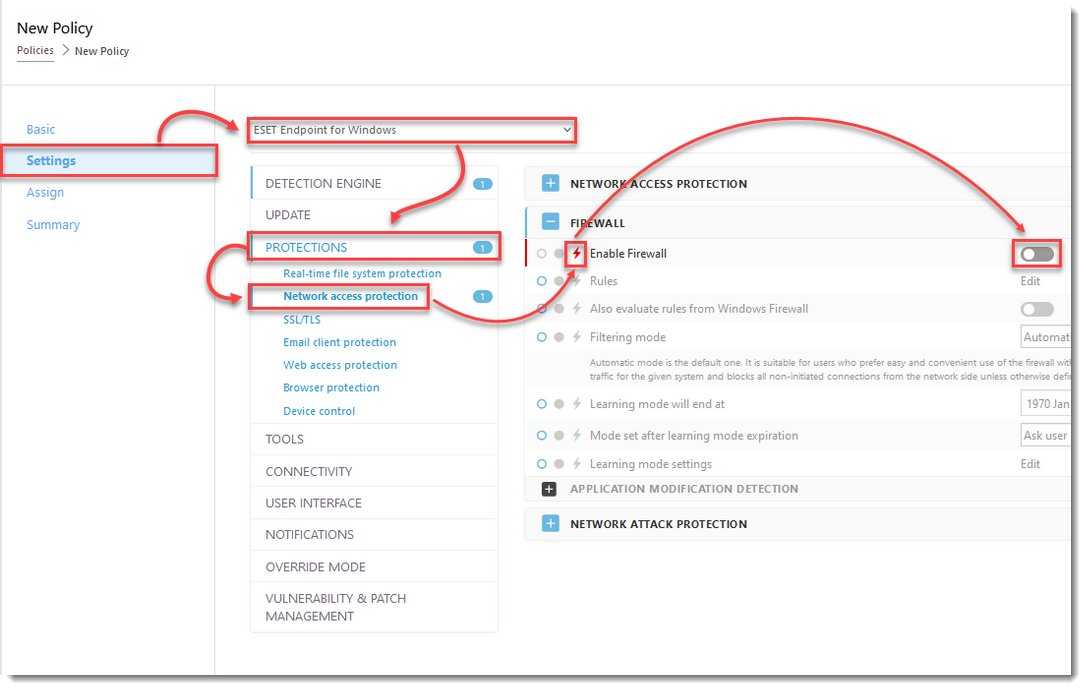This screenshot has height=690, width=1086.
Task: Click bolt icon beside Also evaluate rules from Windows Firewall
Action: pyautogui.click(x=576, y=308)
